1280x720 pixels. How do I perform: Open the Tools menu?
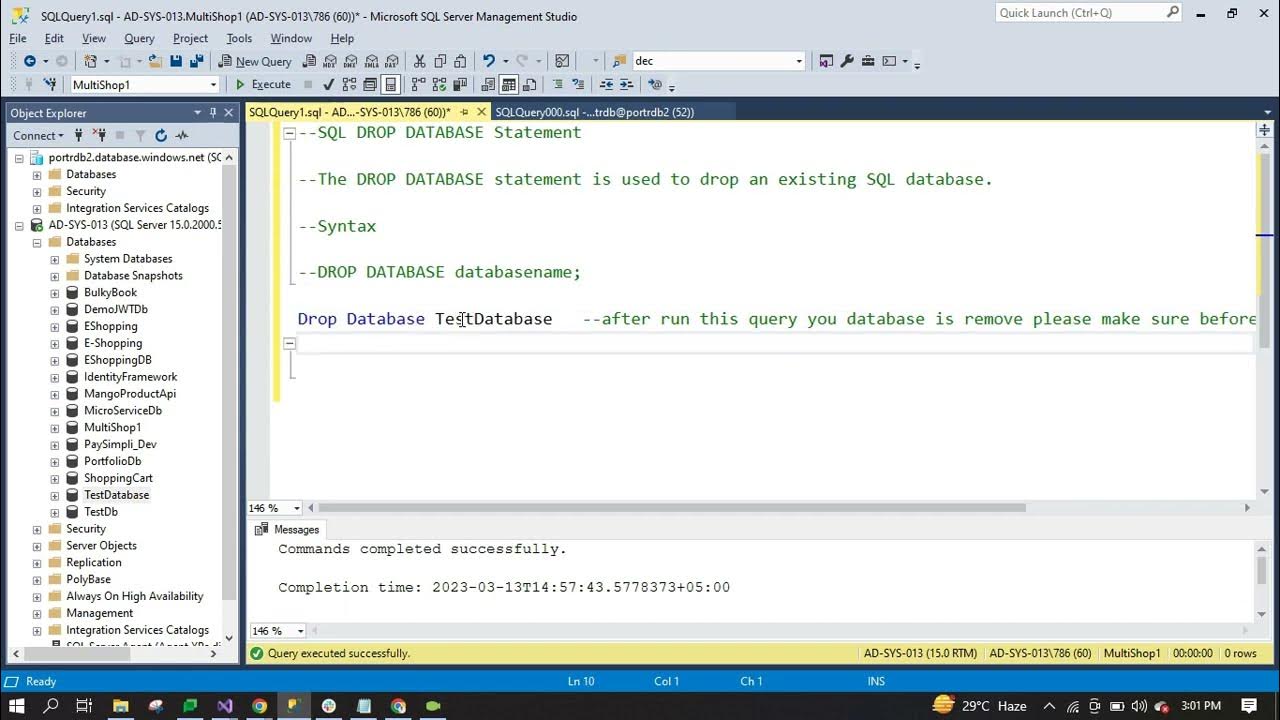click(x=239, y=38)
